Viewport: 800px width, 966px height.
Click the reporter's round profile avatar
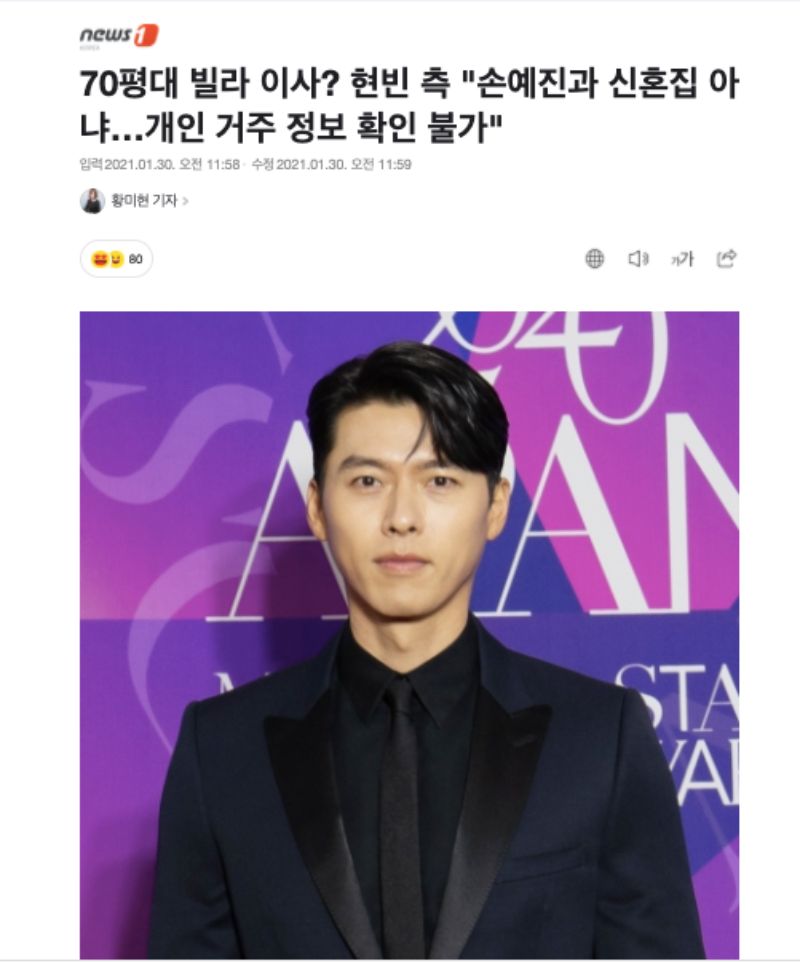(92, 201)
